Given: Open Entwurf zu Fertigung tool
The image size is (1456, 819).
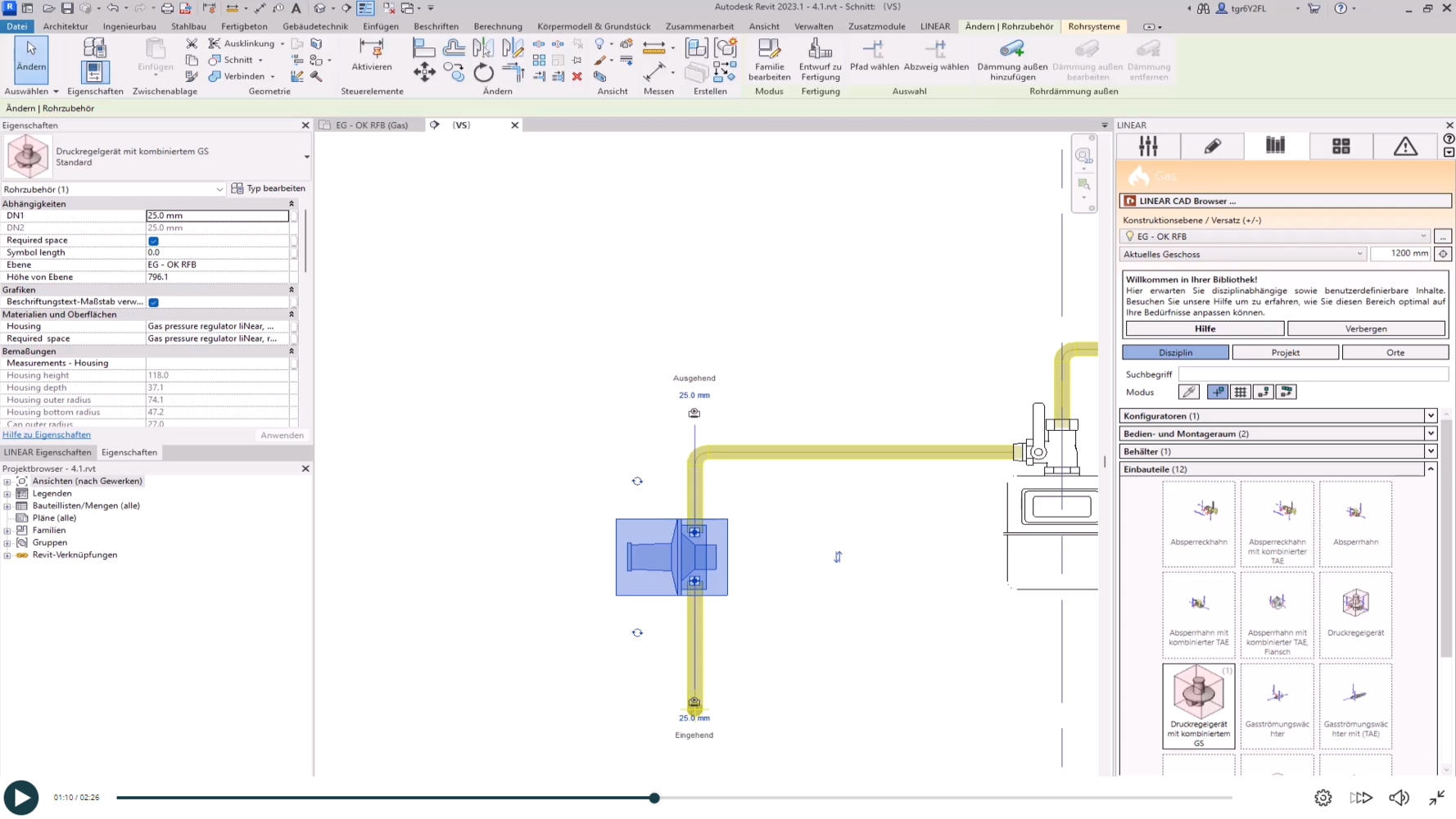Looking at the screenshot, I should click(820, 51).
